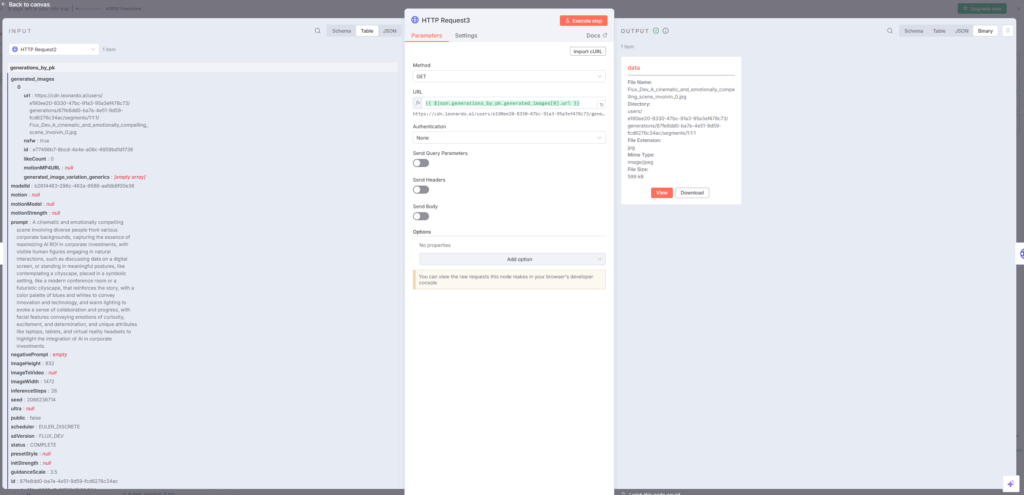Switch to the Settings tab
This screenshot has width=1024, height=495.
[x=466, y=35]
